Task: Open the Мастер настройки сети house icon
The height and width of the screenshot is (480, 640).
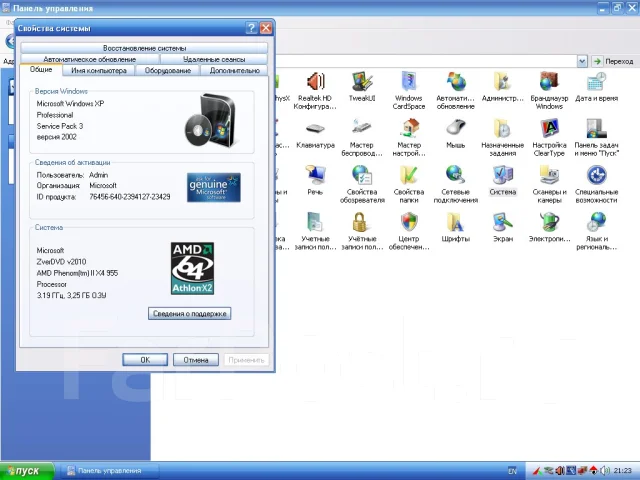Action: pos(409,138)
